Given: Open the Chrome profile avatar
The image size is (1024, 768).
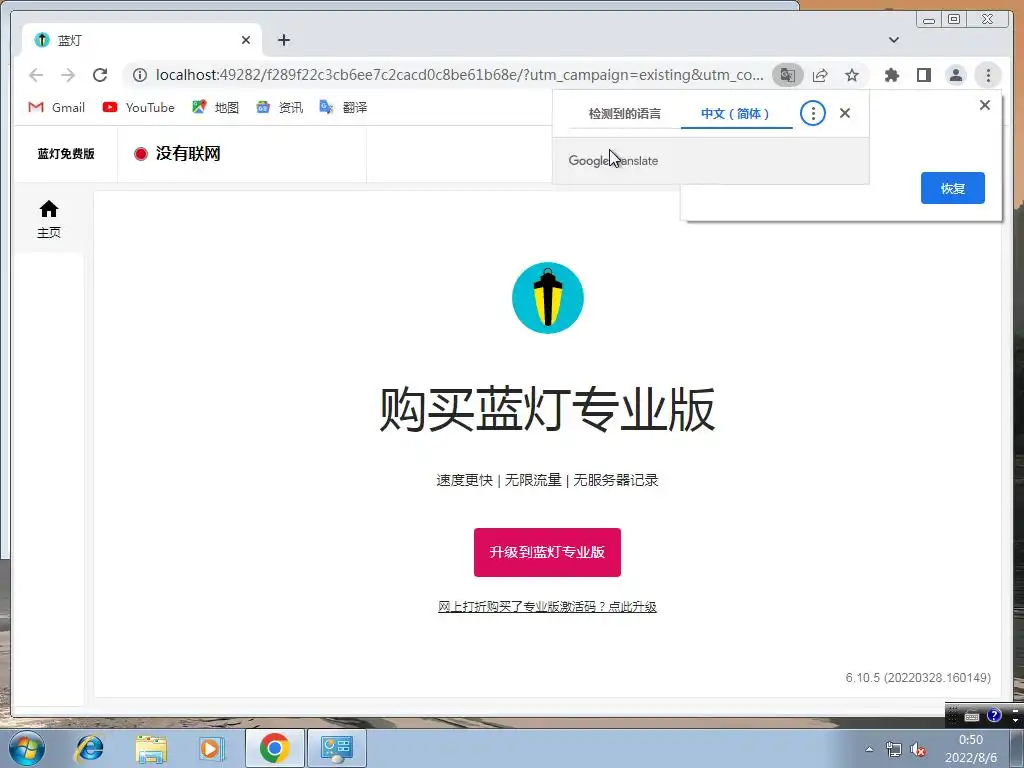Looking at the screenshot, I should [955, 75].
